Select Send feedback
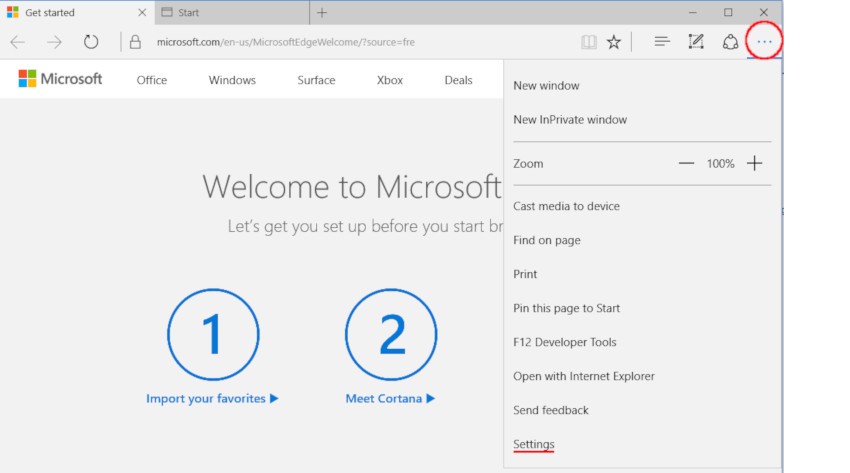Viewport: 850px width, 473px height. [550, 410]
